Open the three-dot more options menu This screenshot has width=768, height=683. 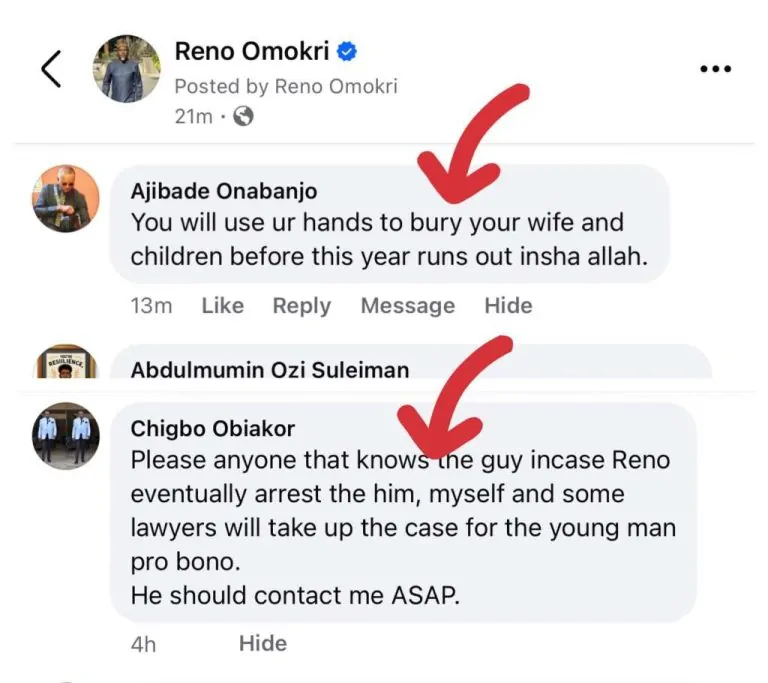[x=715, y=69]
